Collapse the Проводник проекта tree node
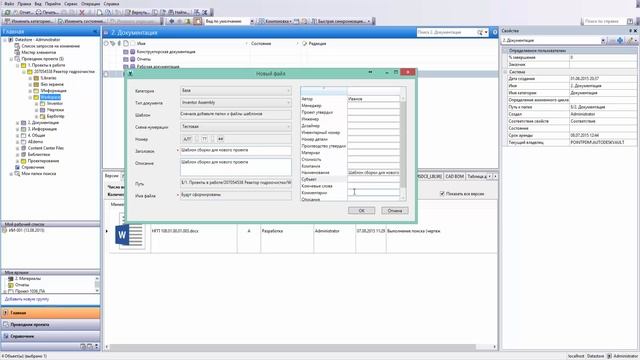 (11, 59)
